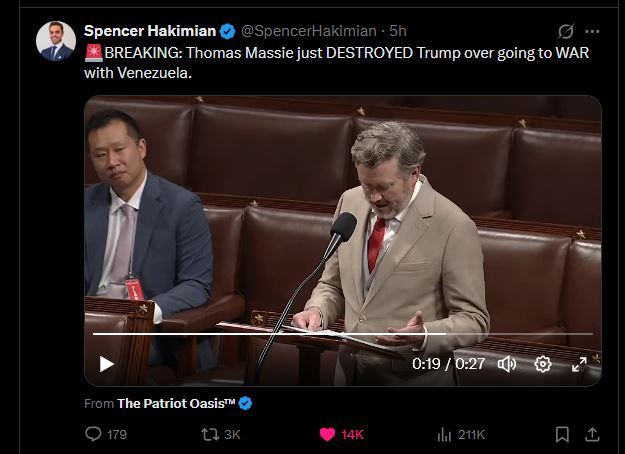Bookmark this post

pyautogui.click(x=562, y=434)
